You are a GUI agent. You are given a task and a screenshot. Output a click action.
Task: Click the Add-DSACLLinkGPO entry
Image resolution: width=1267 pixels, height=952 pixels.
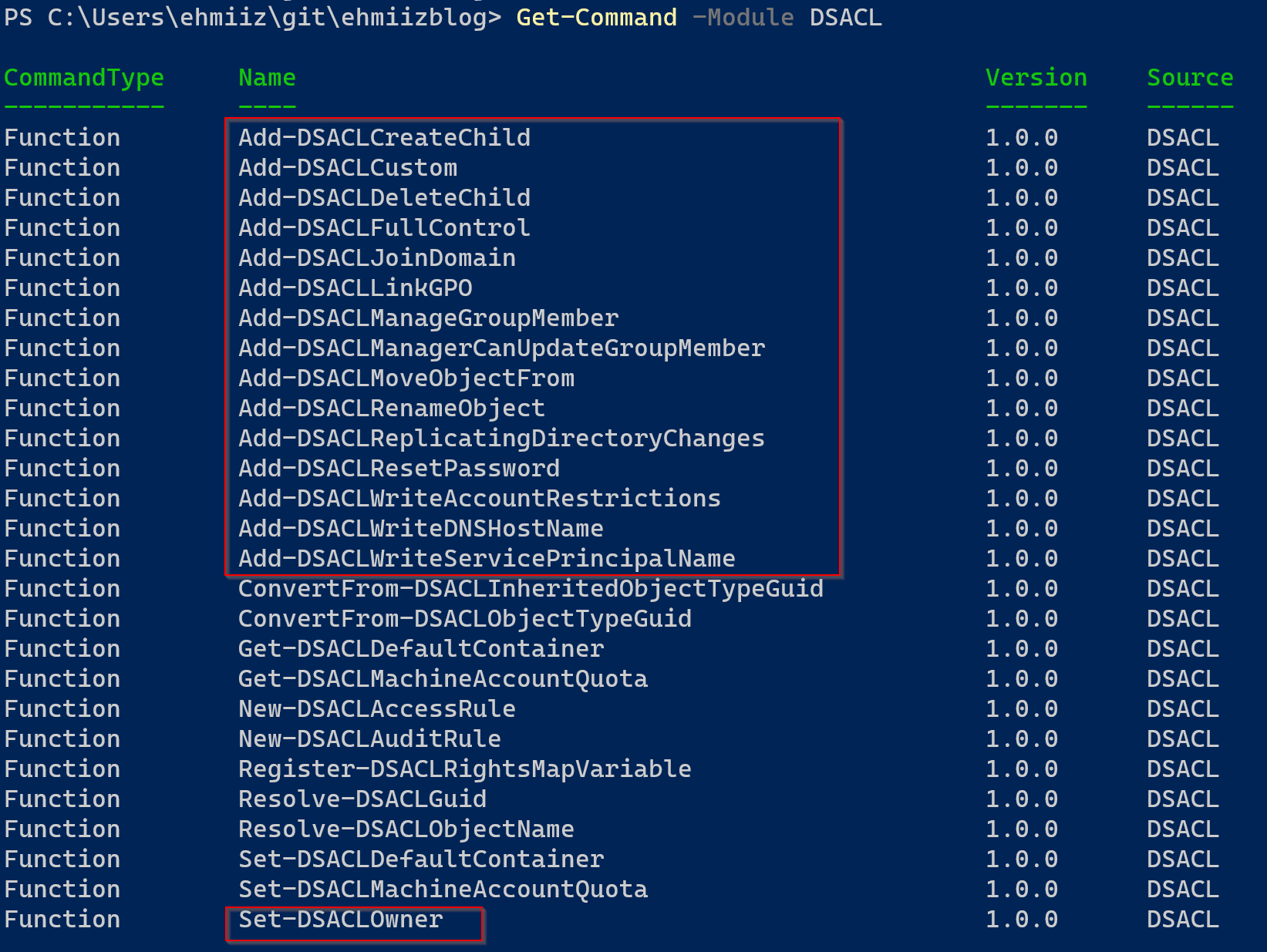point(356,288)
